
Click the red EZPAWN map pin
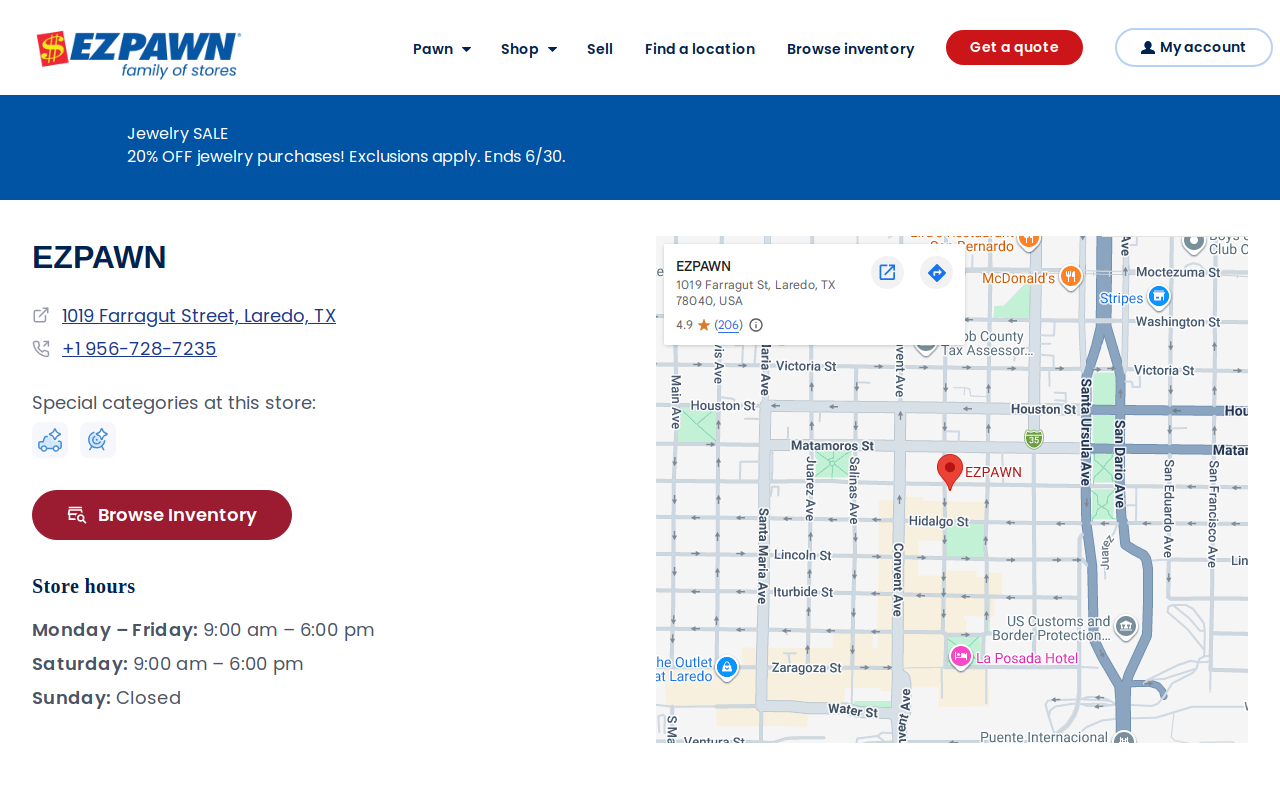point(950,471)
